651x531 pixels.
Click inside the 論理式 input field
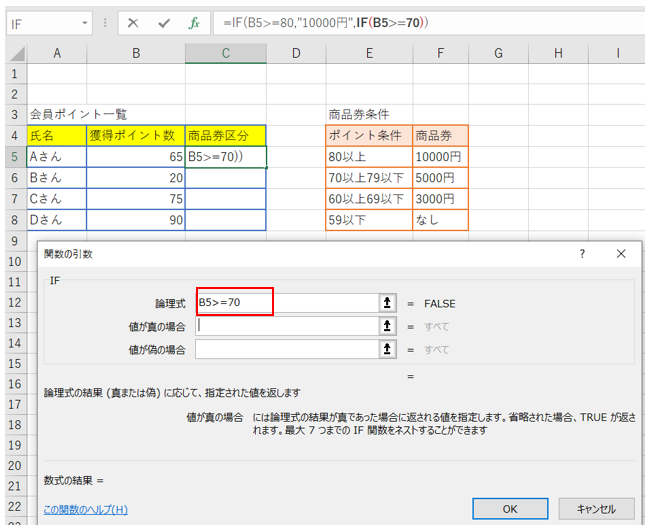287,301
